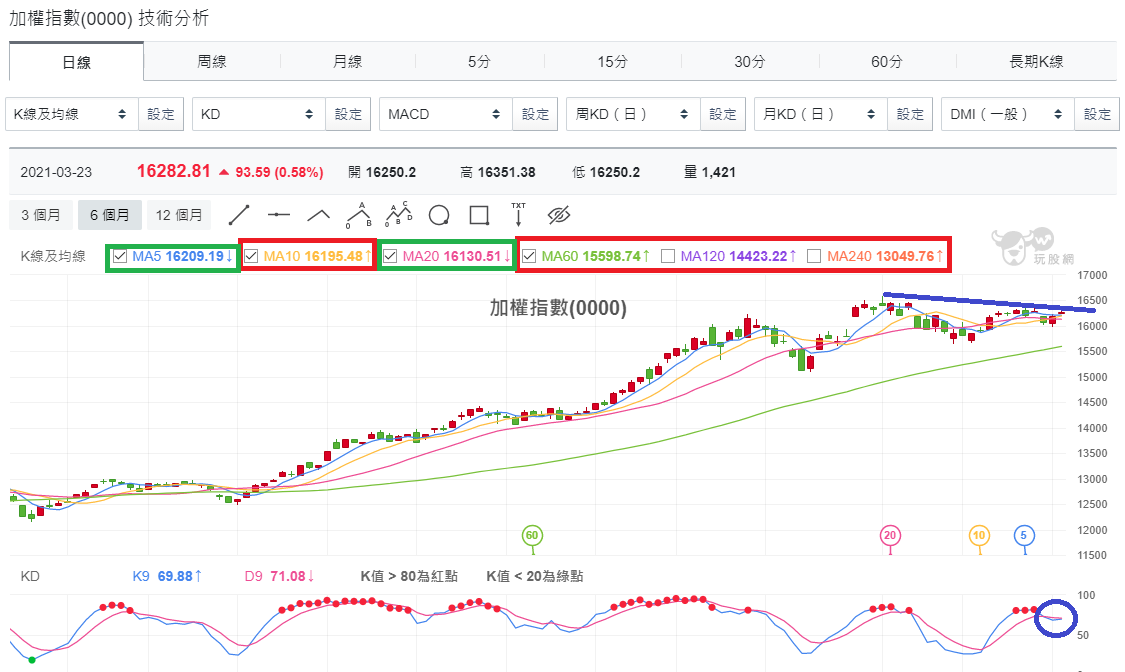
Task: Click 設定 next to 月KD（日）
Action: [x=910, y=114]
